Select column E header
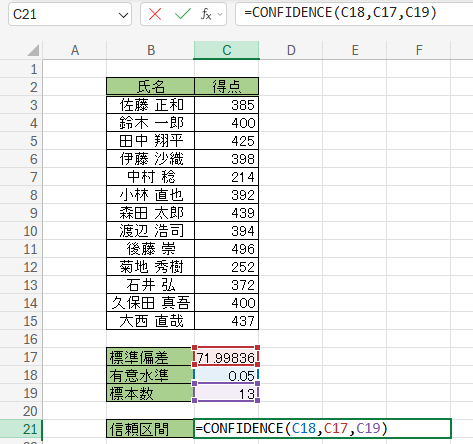Image resolution: width=473 pixels, height=444 pixels. point(355,50)
